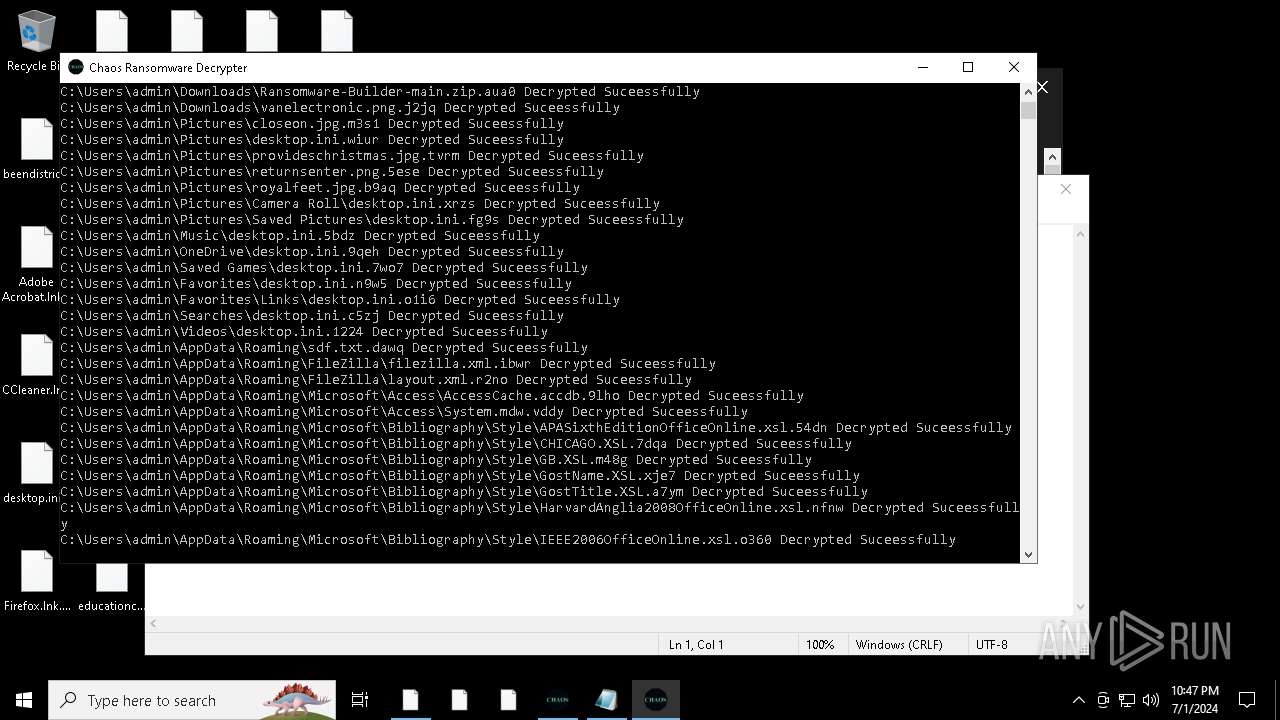This screenshot has width=1280, height=720.
Task: Open the clock showing 10:47 PM
Action: click(x=1194, y=700)
